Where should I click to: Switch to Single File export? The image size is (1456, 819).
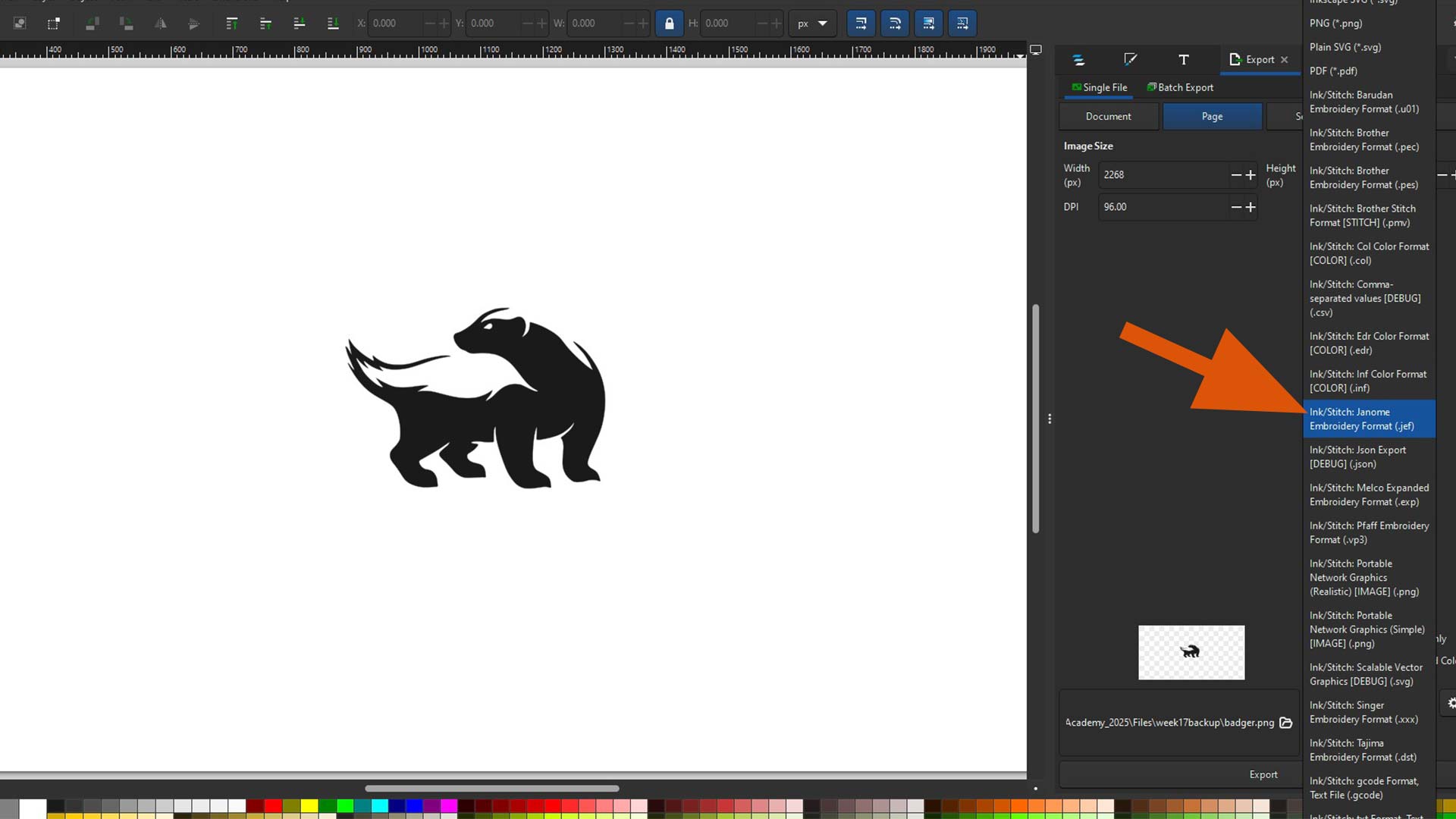coord(1099,87)
